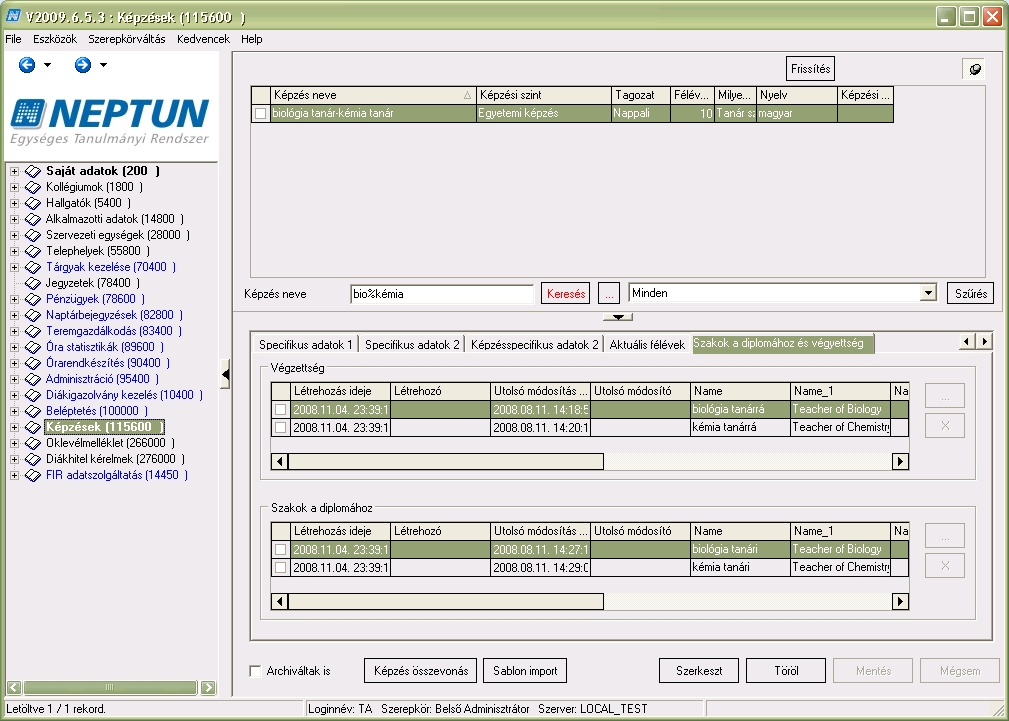
Task: Open the back arrow history dropdown
Action: coord(47,65)
